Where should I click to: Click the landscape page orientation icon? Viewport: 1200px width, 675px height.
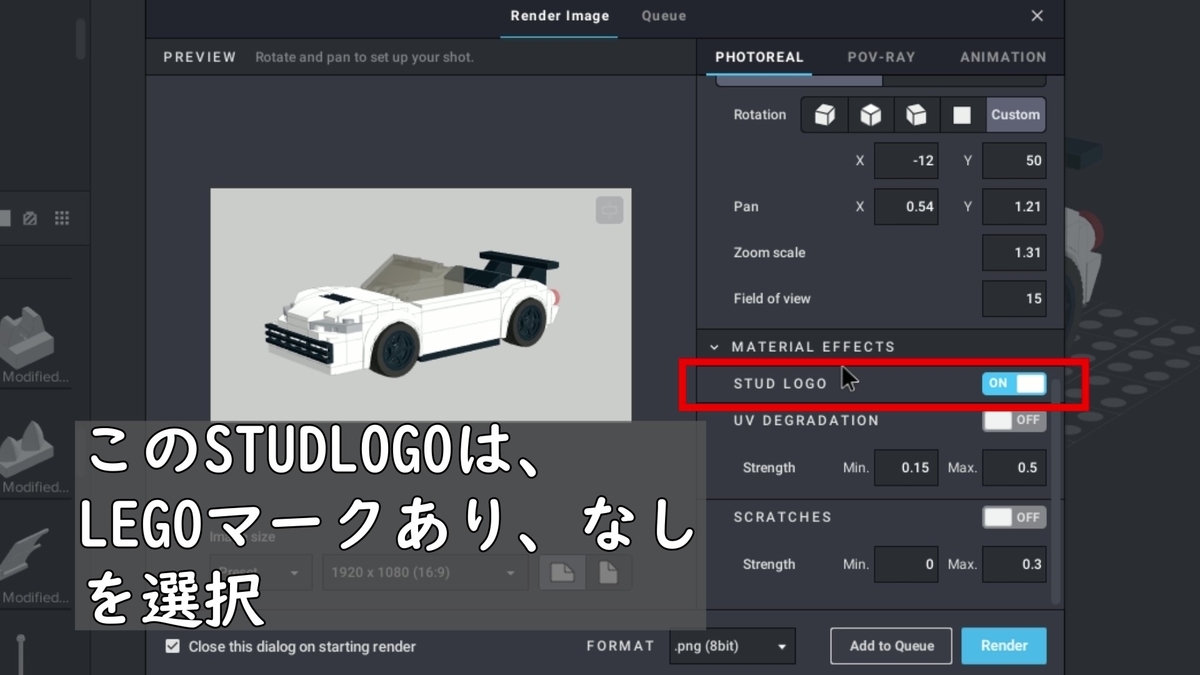pyautogui.click(x=562, y=573)
